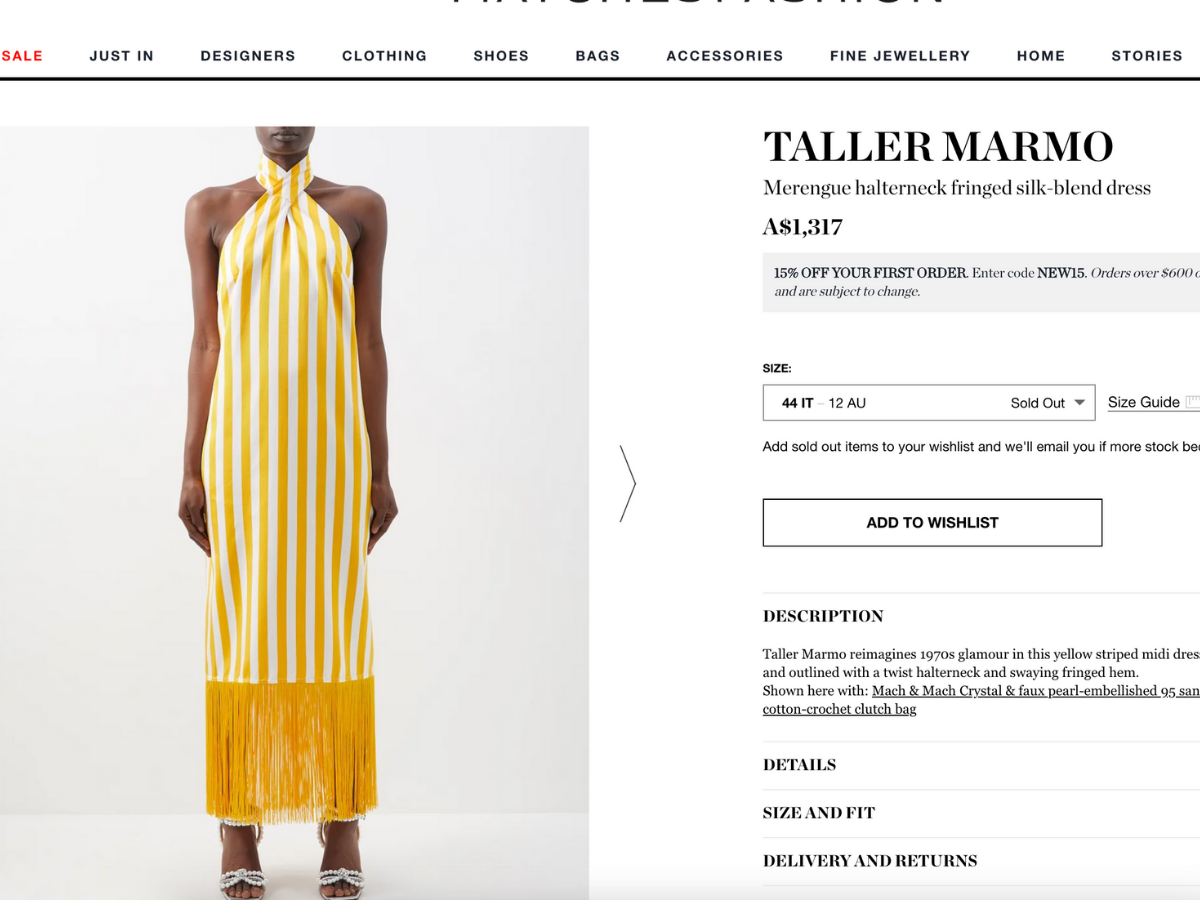Image resolution: width=1200 pixels, height=900 pixels.
Task: Click the next image arrow
Action: [628, 484]
